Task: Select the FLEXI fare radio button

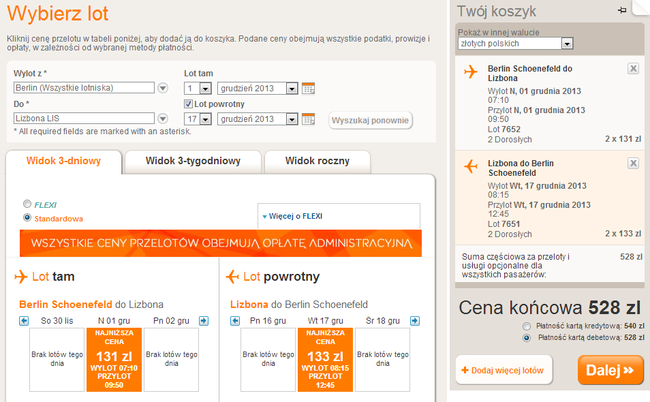Action: click(x=27, y=204)
